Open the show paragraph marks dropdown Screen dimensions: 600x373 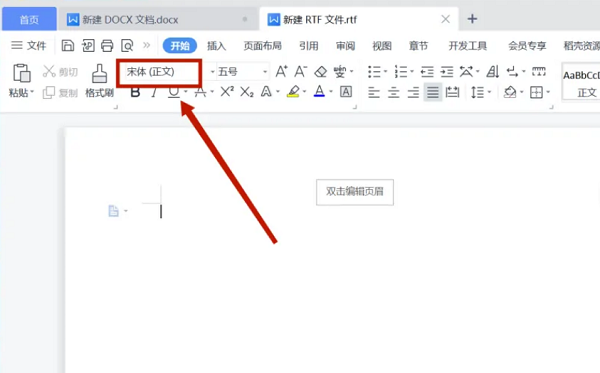point(523,72)
